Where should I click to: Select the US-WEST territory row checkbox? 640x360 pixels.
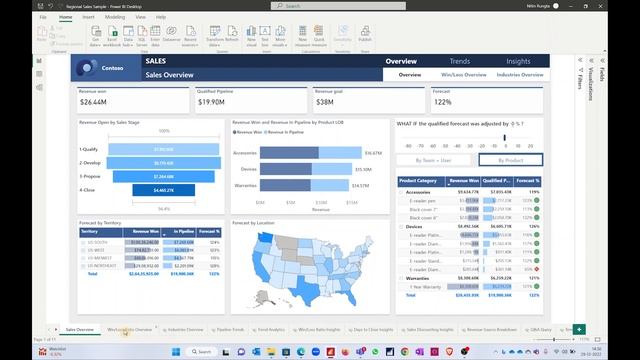click(x=83, y=250)
